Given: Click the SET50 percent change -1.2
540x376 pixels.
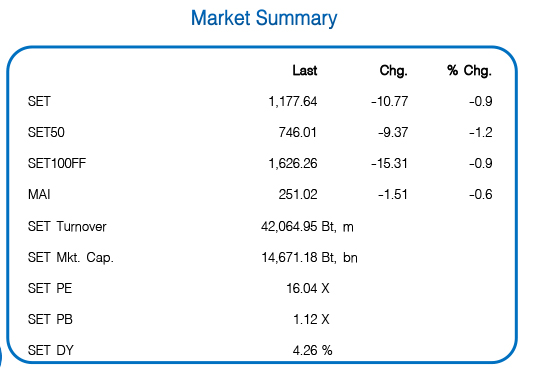Looking at the screenshot, I should (481, 133).
